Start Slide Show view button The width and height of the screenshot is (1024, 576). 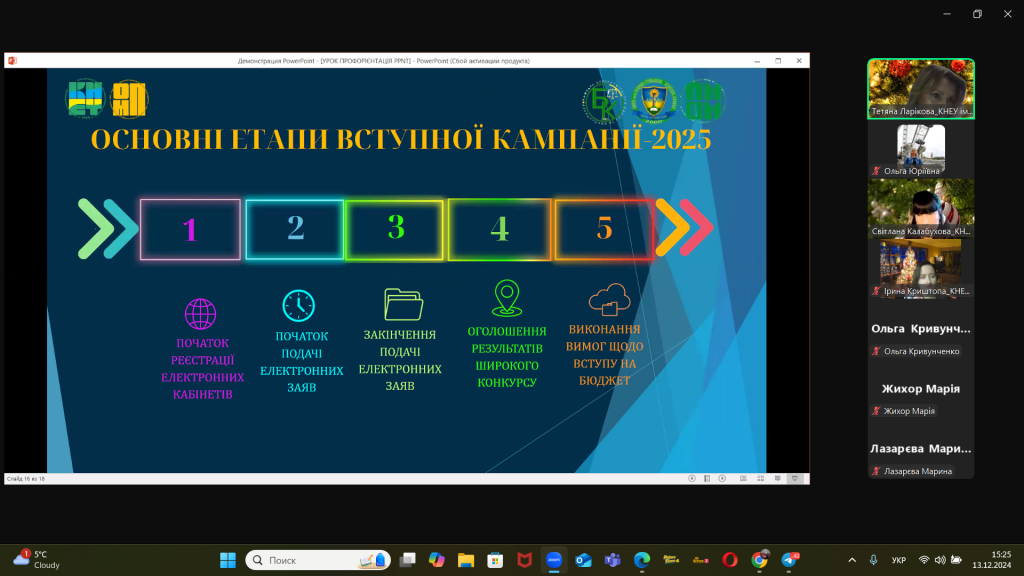[x=797, y=479]
